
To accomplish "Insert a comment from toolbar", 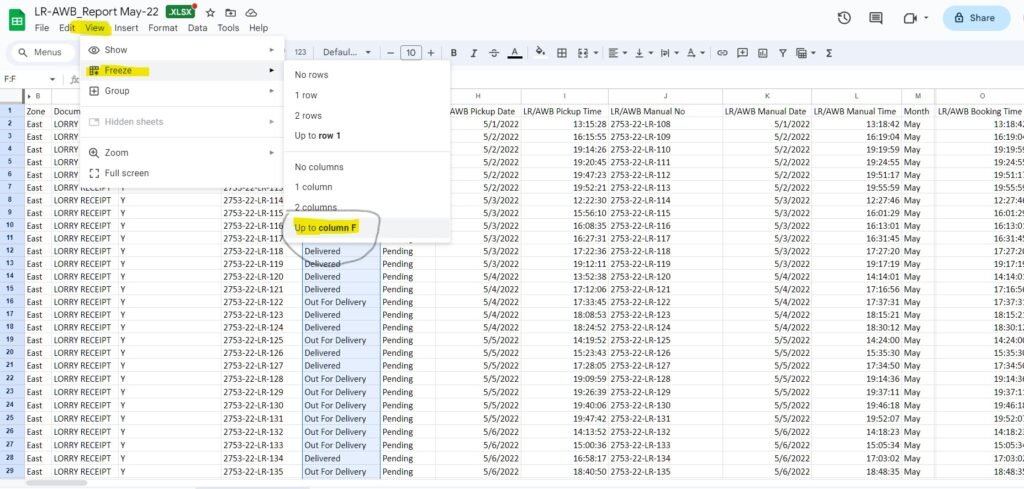I will pyautogui.click(x=742, y=53).
